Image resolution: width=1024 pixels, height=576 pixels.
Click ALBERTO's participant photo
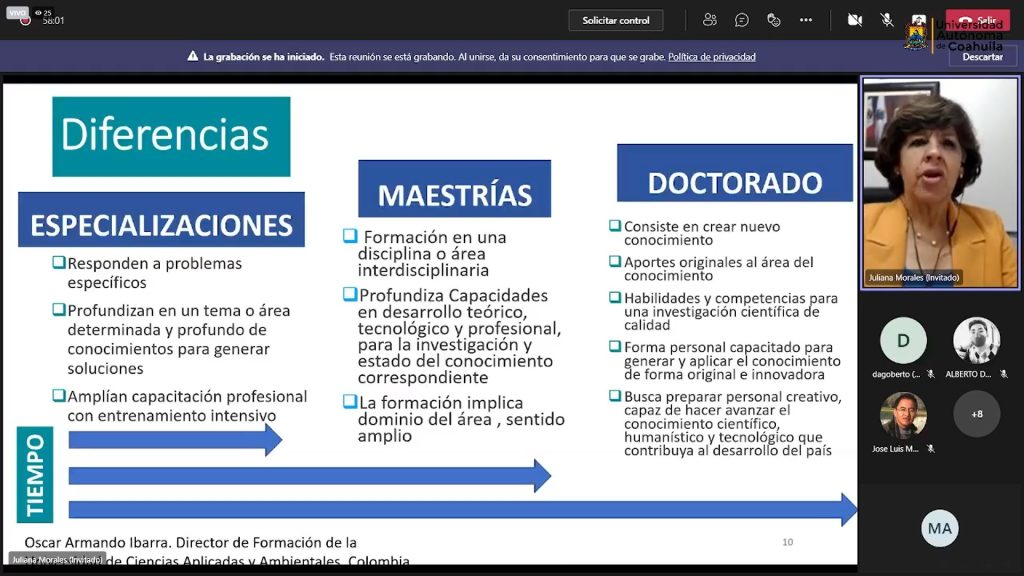976,341
